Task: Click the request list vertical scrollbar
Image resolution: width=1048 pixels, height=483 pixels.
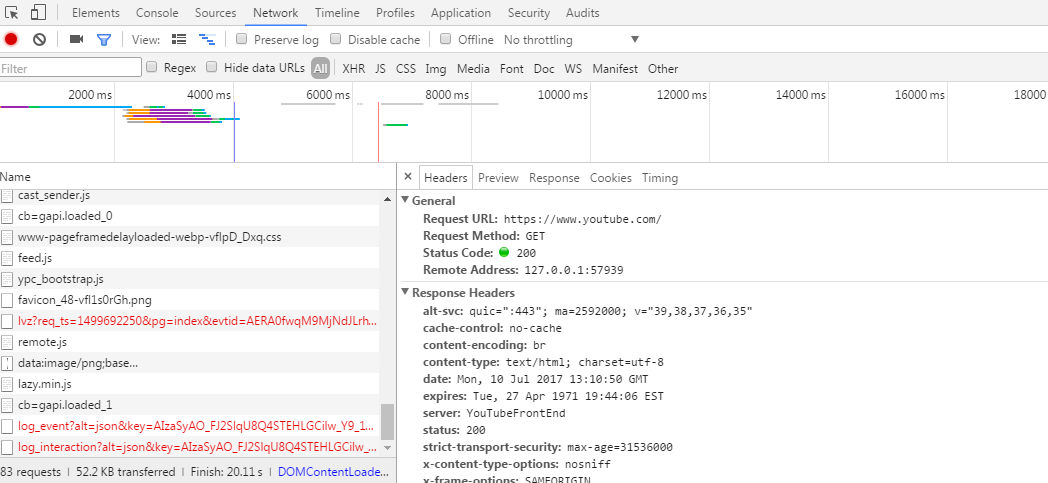Action: [387, 420]
